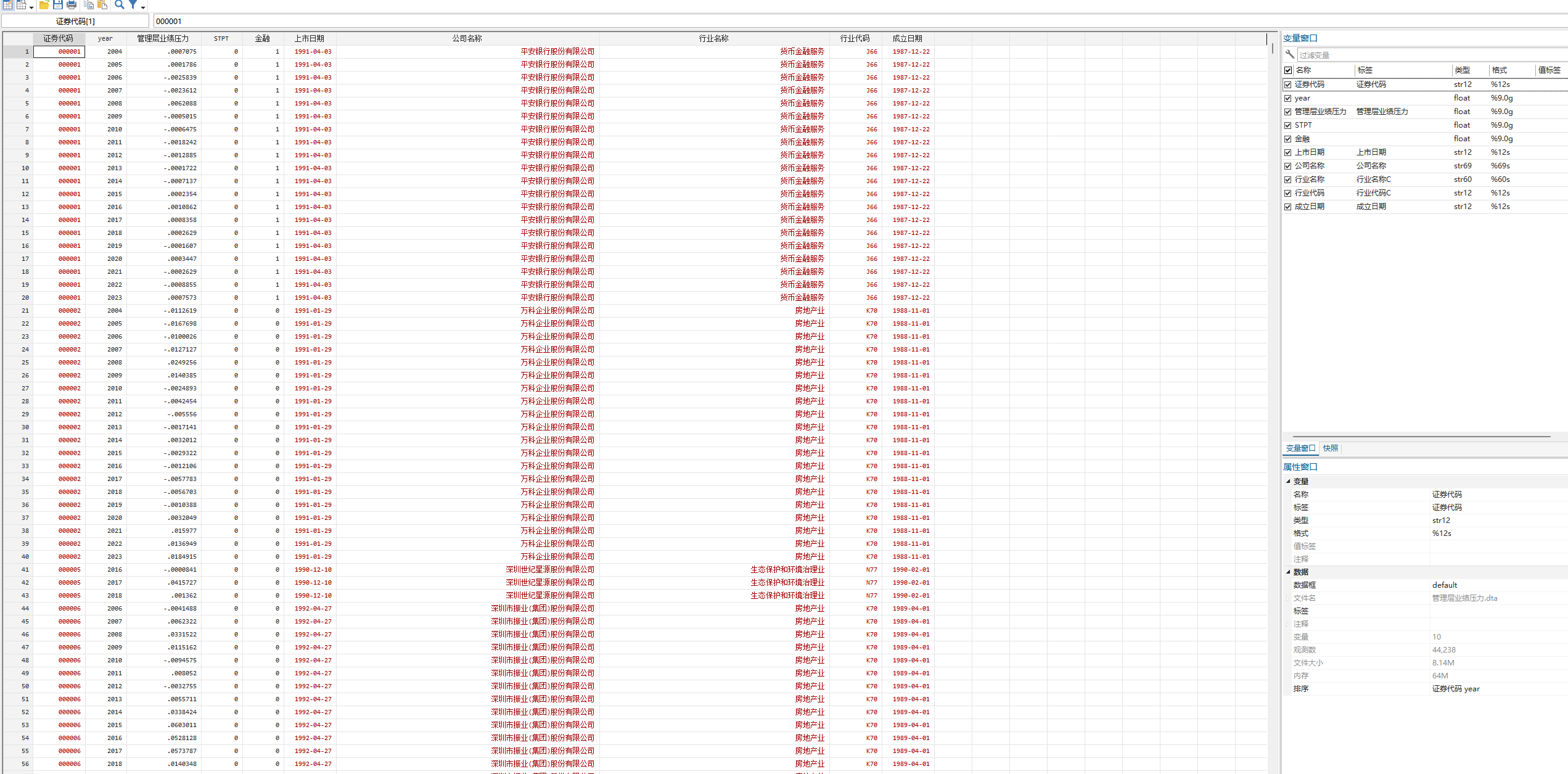Click the print icon in toolbar
The image size is (1568, 774).
72,5
